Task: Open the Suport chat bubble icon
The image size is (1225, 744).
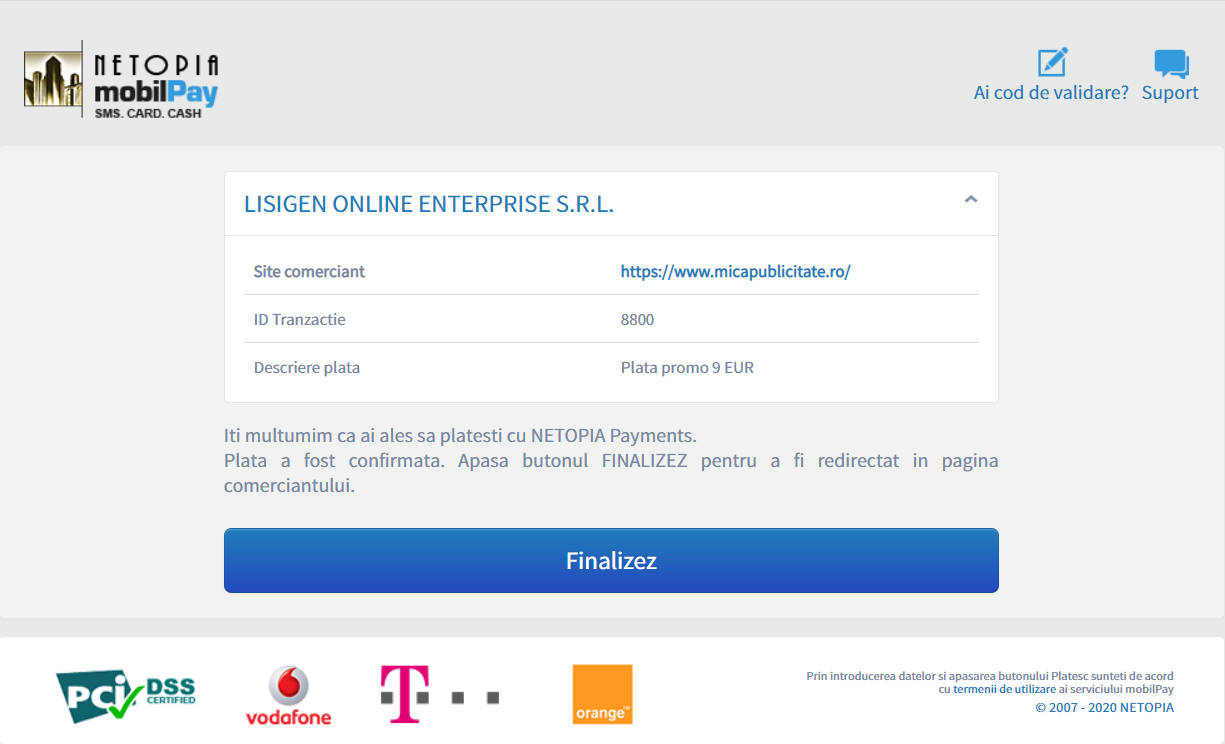Action: pos(1171,63)
